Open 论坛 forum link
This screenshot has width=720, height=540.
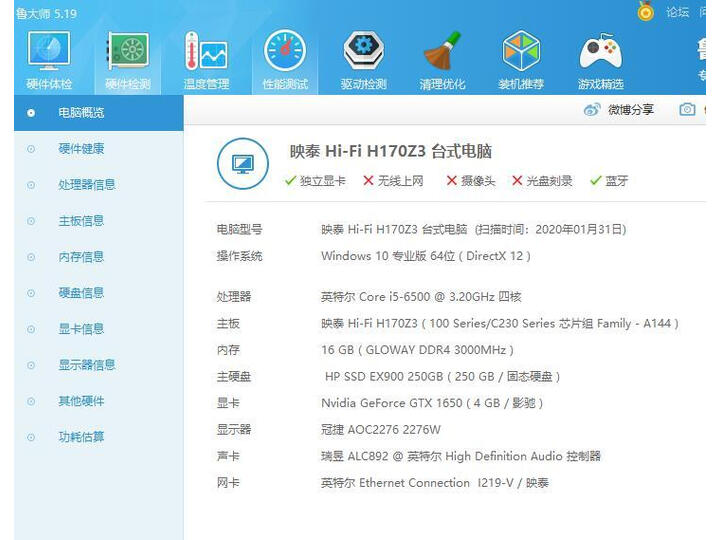pos(678,12)
